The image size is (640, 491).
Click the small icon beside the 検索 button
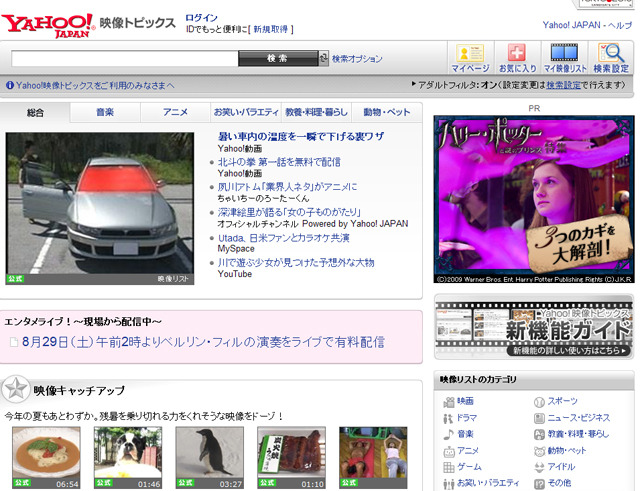coord(324,58)
